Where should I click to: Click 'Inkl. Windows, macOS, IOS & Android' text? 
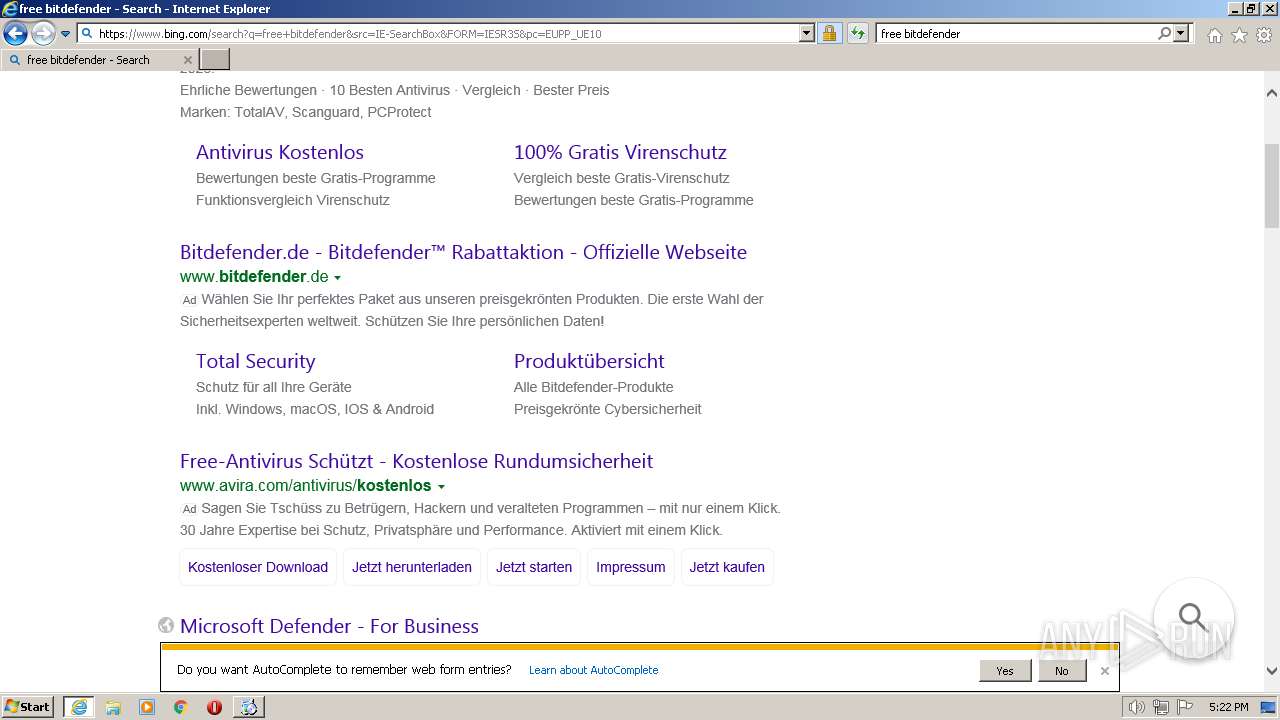(x=315, y=409)
